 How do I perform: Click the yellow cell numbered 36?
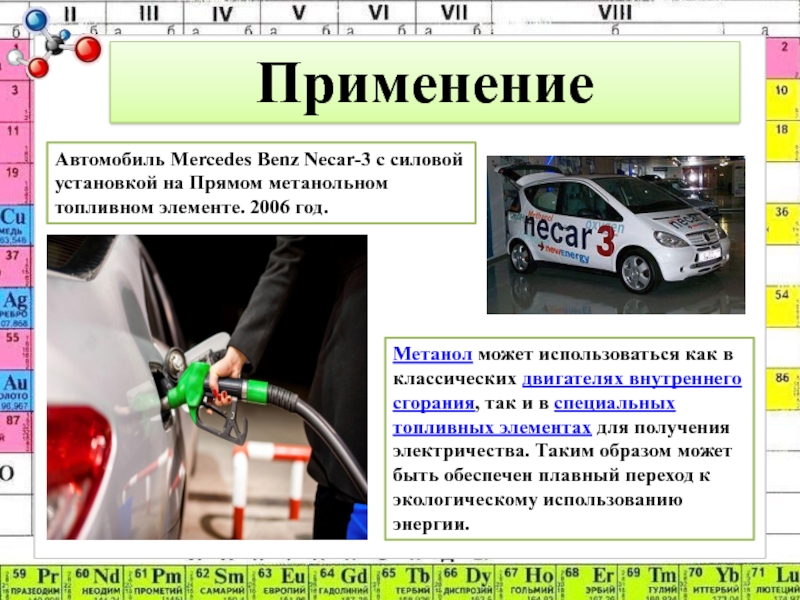pos(782,223)
